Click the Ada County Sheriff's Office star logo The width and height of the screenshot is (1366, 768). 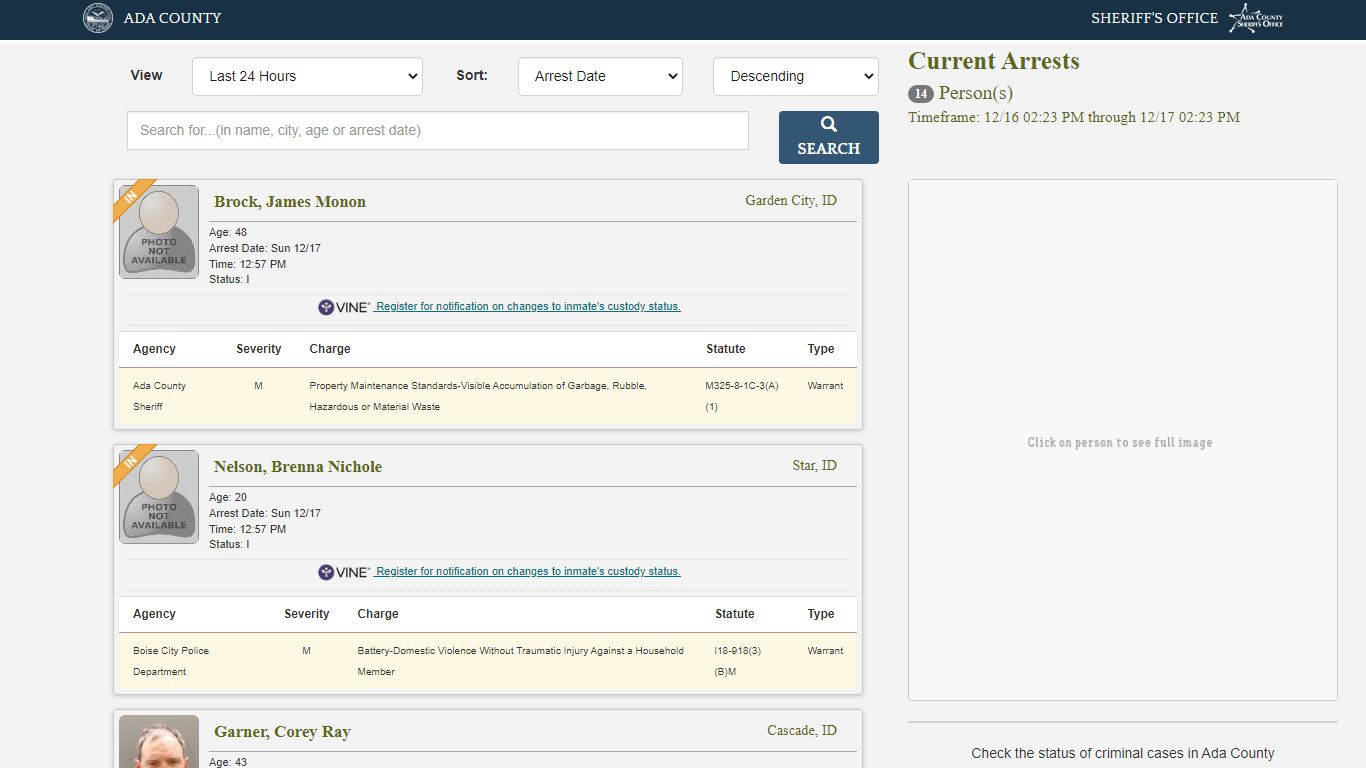(1256, 18)
